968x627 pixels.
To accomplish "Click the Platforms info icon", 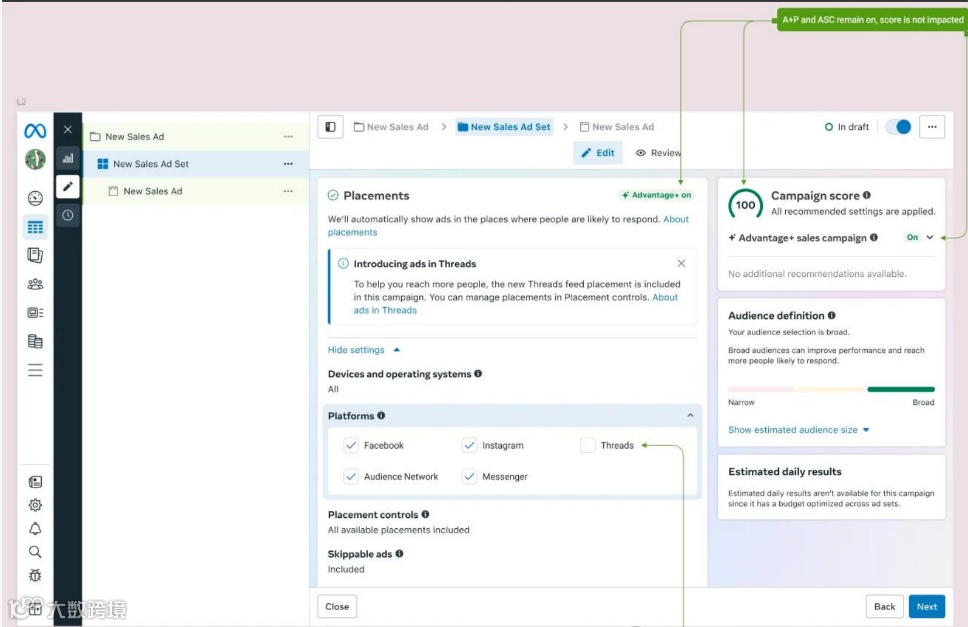I will pos(381,415).
